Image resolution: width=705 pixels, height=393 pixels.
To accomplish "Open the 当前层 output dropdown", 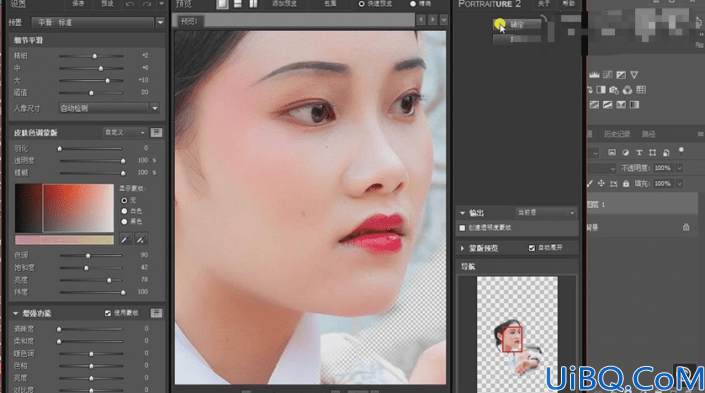I will 546,212.
